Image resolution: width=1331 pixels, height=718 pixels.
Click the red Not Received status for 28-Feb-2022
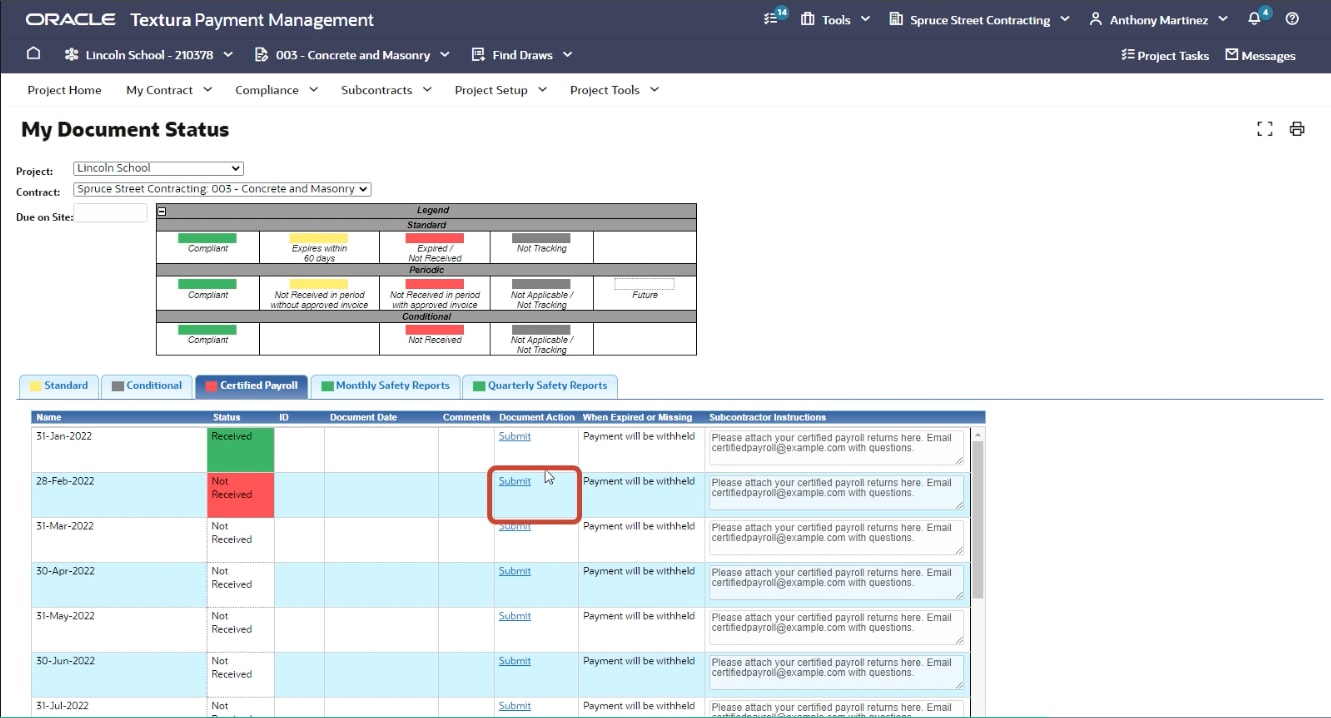point(241,495)
